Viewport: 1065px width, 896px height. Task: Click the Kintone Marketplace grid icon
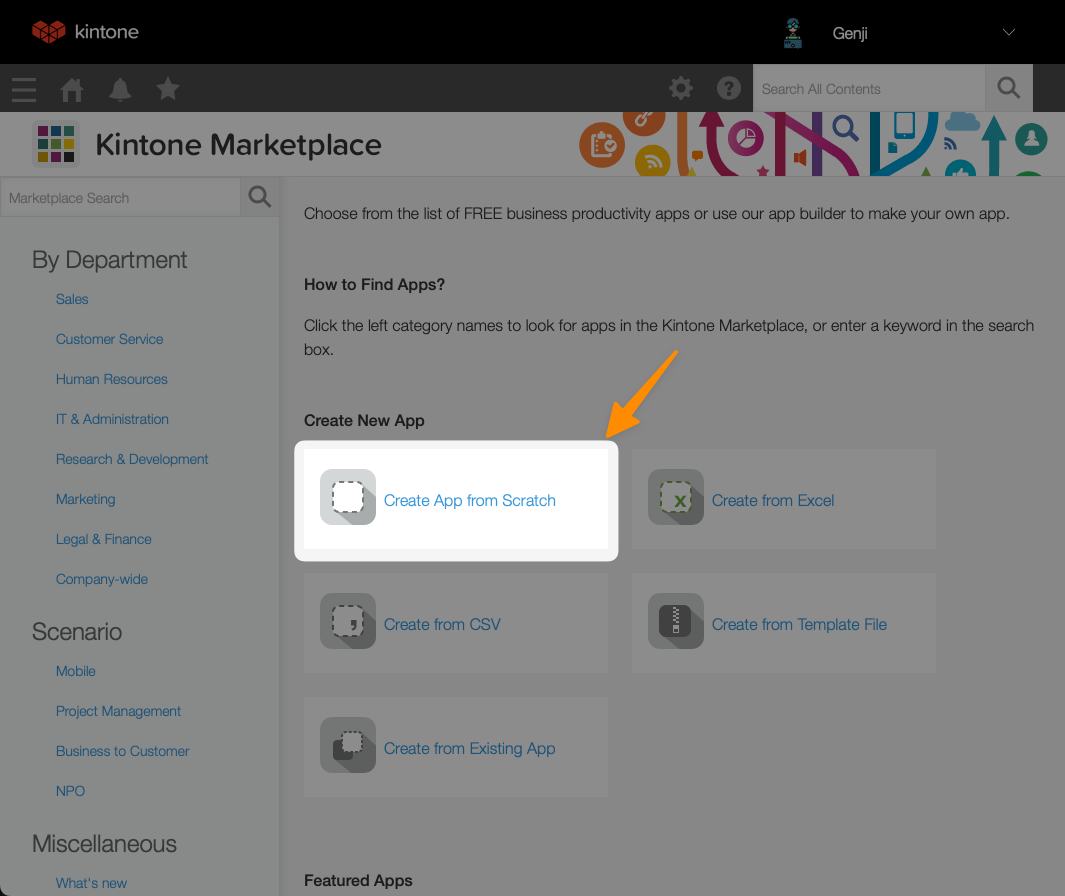[56, 143]
